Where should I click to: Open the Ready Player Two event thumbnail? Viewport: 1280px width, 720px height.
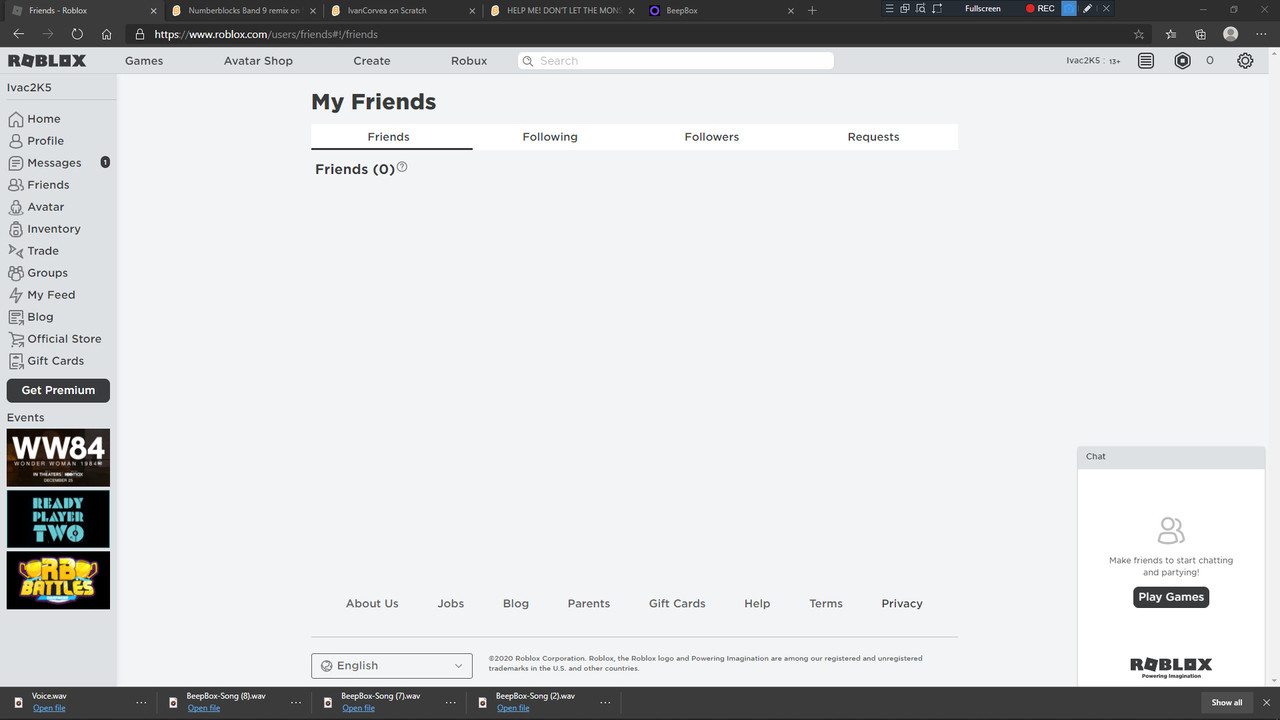point(58,519)
